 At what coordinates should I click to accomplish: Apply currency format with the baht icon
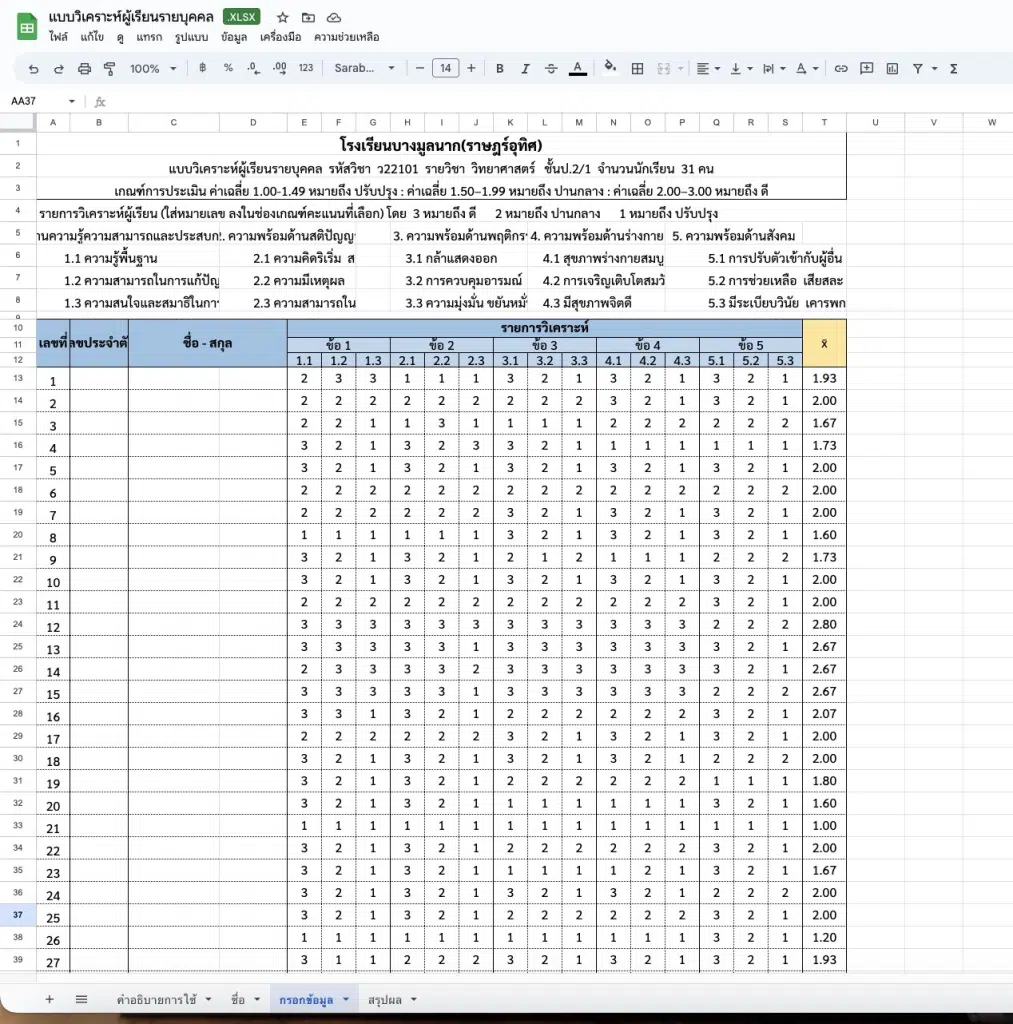tap(202, 68)
